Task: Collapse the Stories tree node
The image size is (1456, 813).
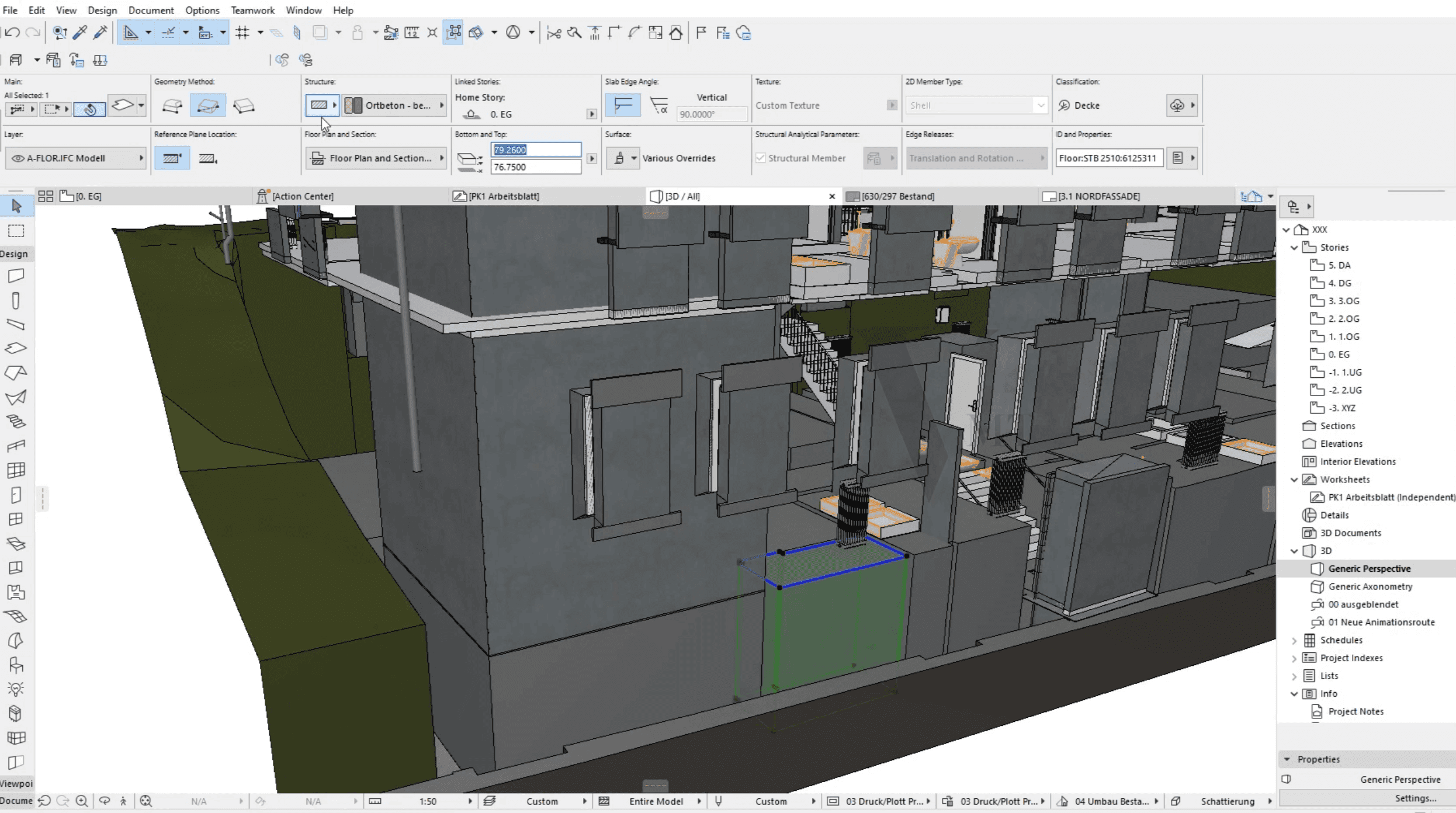Action: [x=1294, y=248]
